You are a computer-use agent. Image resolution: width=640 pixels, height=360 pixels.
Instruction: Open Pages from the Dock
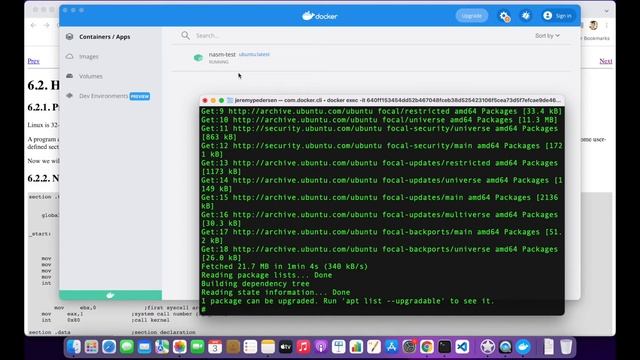click(374, 347)
